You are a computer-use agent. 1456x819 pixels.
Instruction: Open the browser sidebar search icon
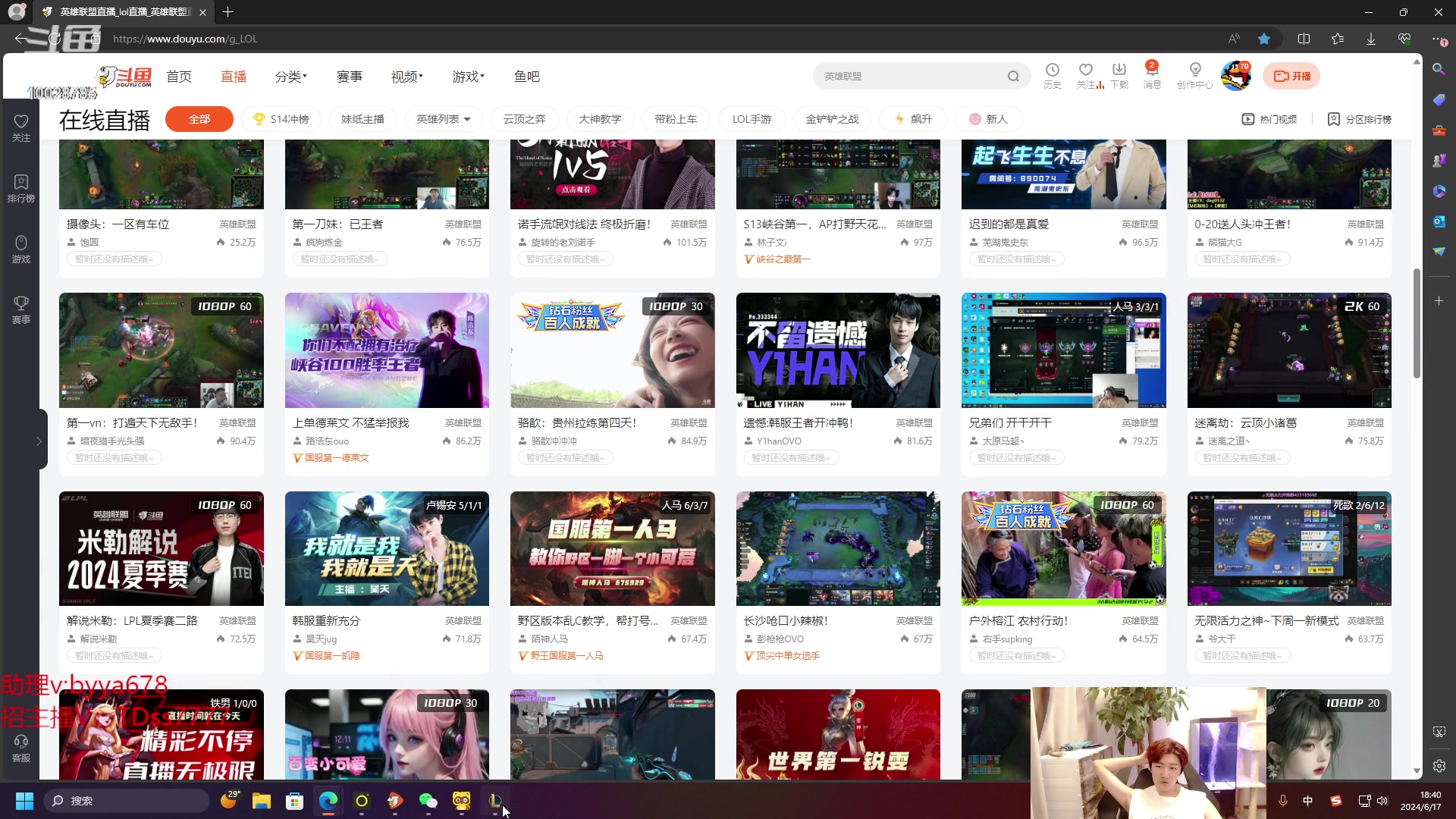1439,69
